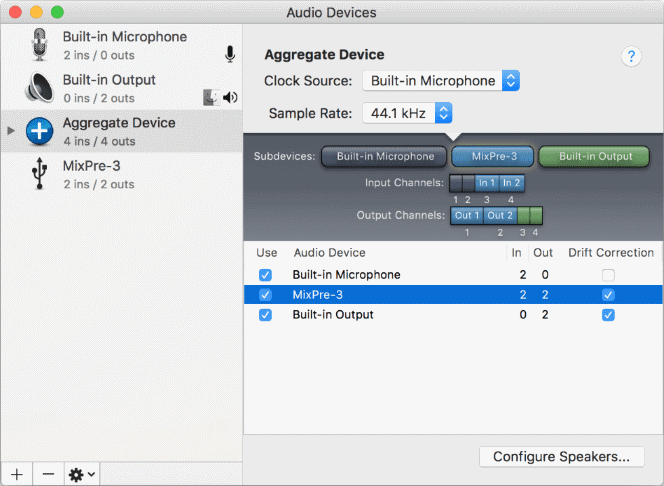Click the Built-in Microphone device icon
Image resolution: width=664 pixels, height=486 pixels.
pos(39,45)
